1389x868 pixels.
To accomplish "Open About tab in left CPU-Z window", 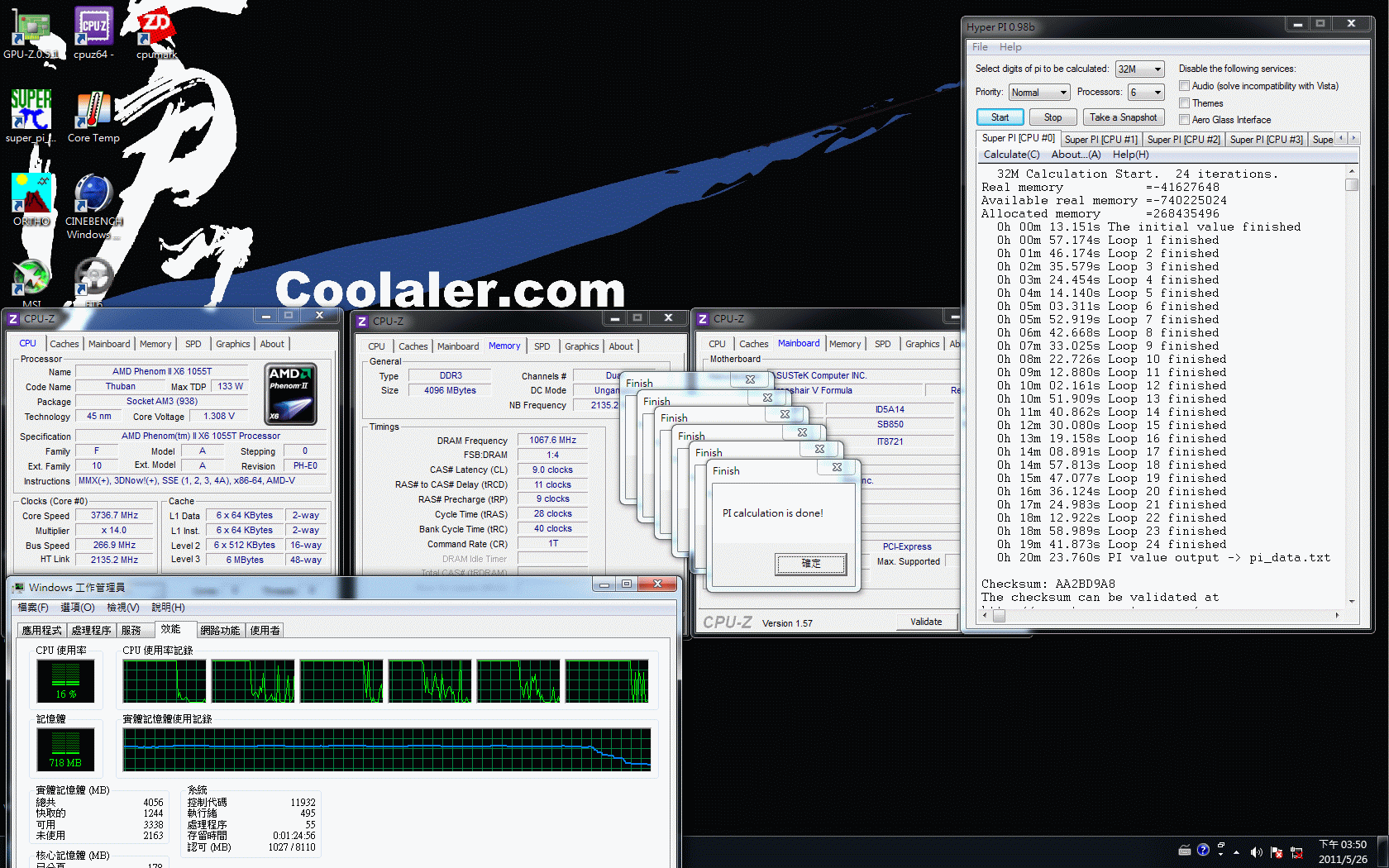I will [x=272, y=344].
